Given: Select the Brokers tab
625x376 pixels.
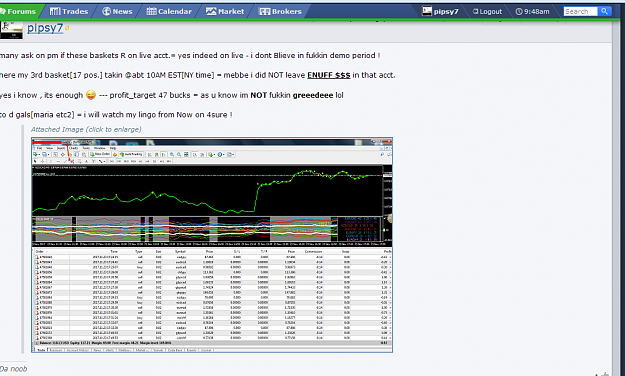Looking at the screenshot, I should coord(280,12).
